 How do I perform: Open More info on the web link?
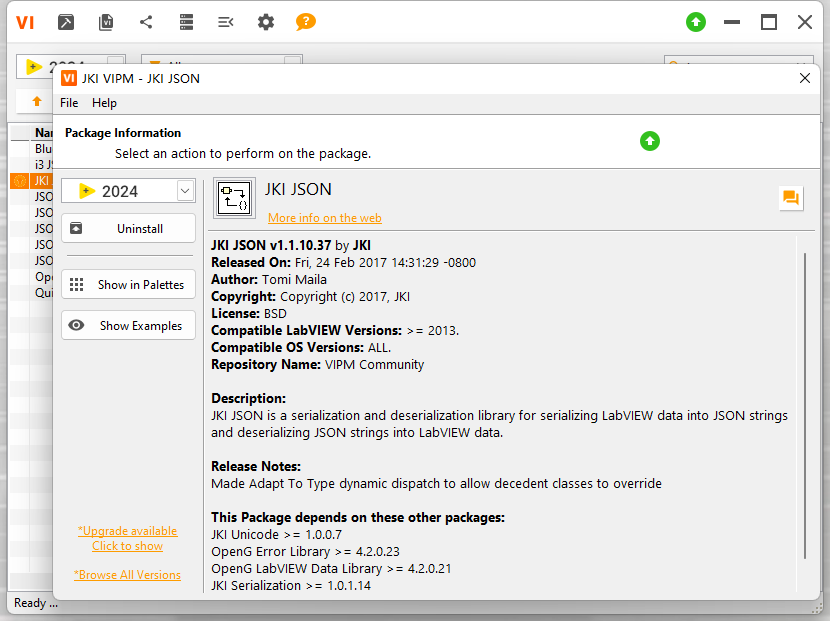pos(324,218)
